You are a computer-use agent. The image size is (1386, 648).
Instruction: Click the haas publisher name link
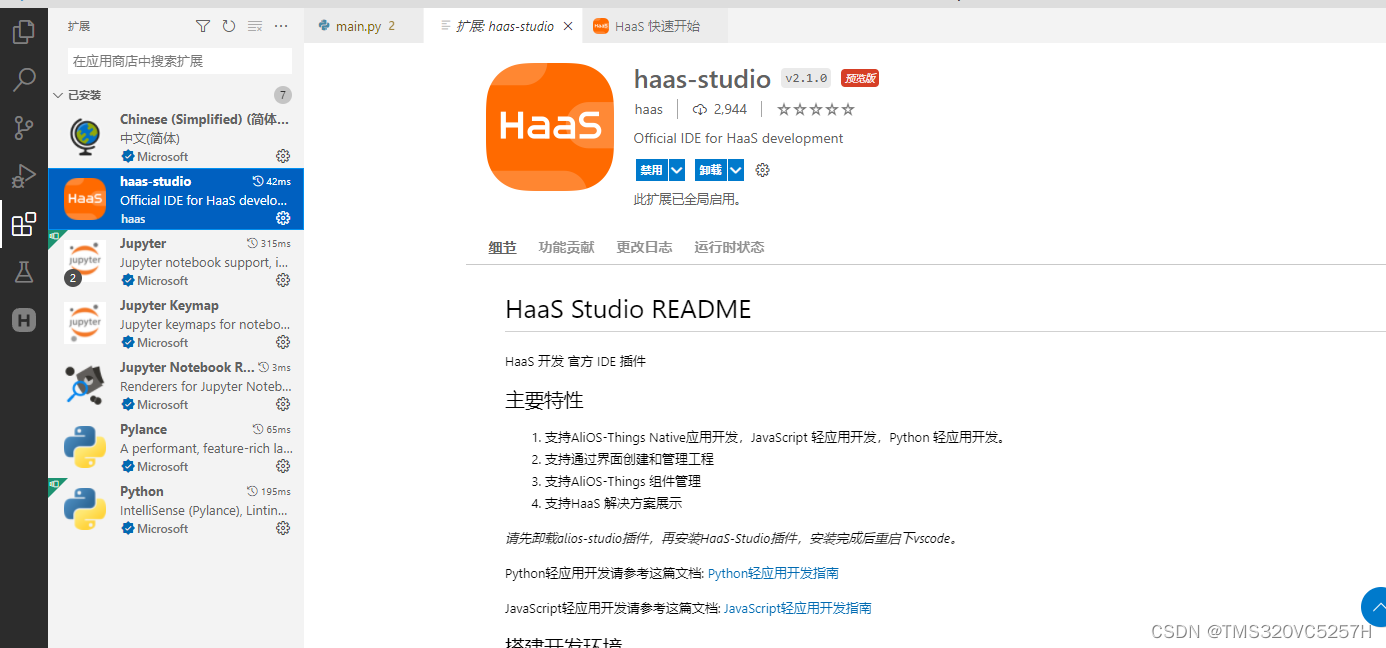point(648,109)
